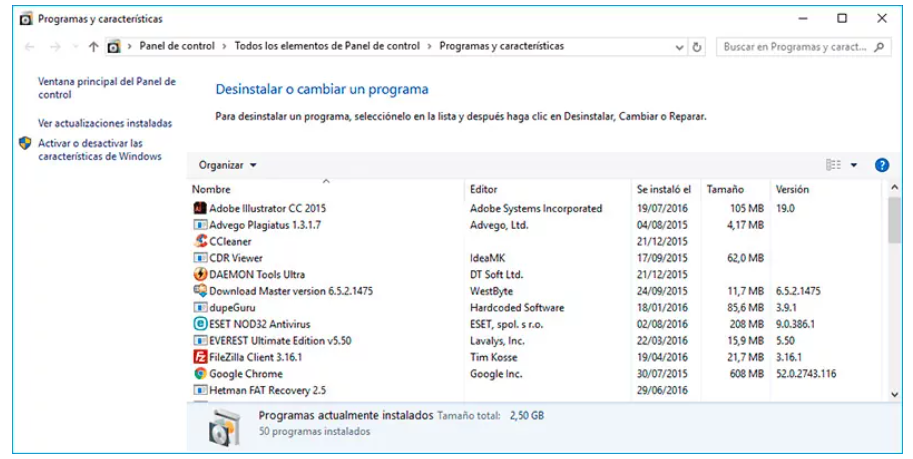
Task: Select the Hetman FAT Recovery 2.5 entry
Action: pyautogui.click(x=267, y=390)
